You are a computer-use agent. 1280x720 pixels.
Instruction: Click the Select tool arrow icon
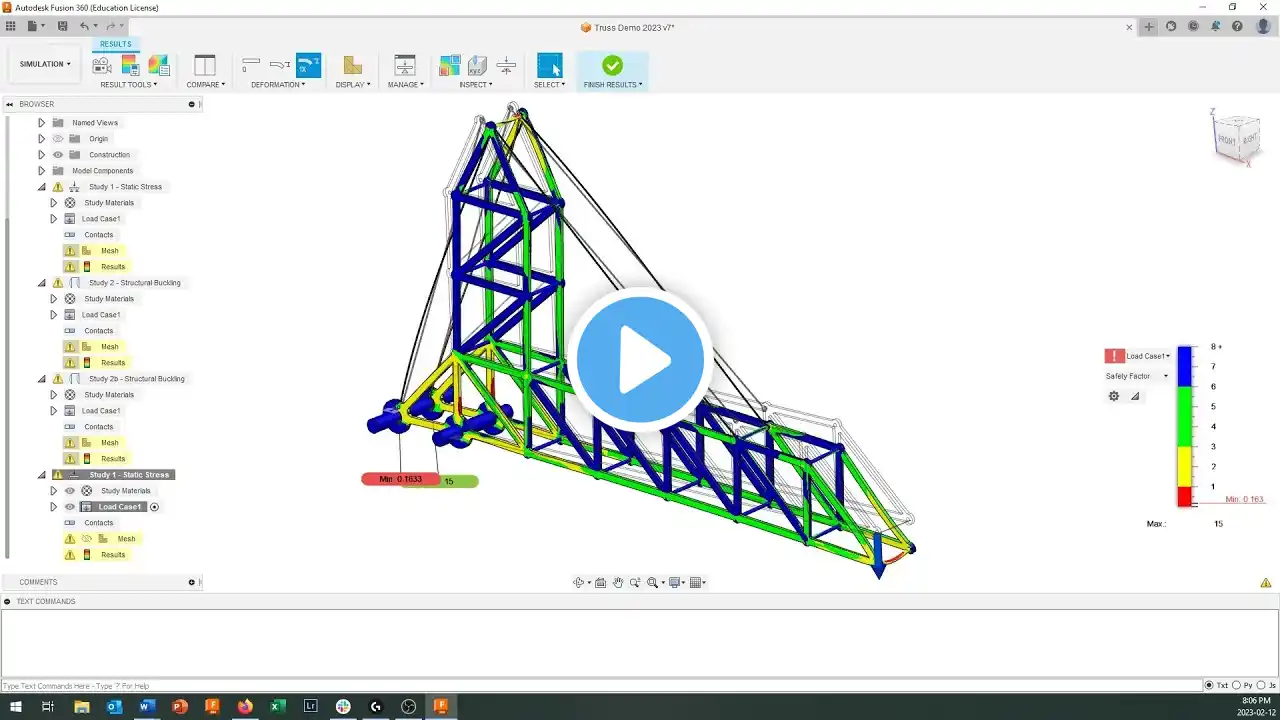click(x=549, y=66)
